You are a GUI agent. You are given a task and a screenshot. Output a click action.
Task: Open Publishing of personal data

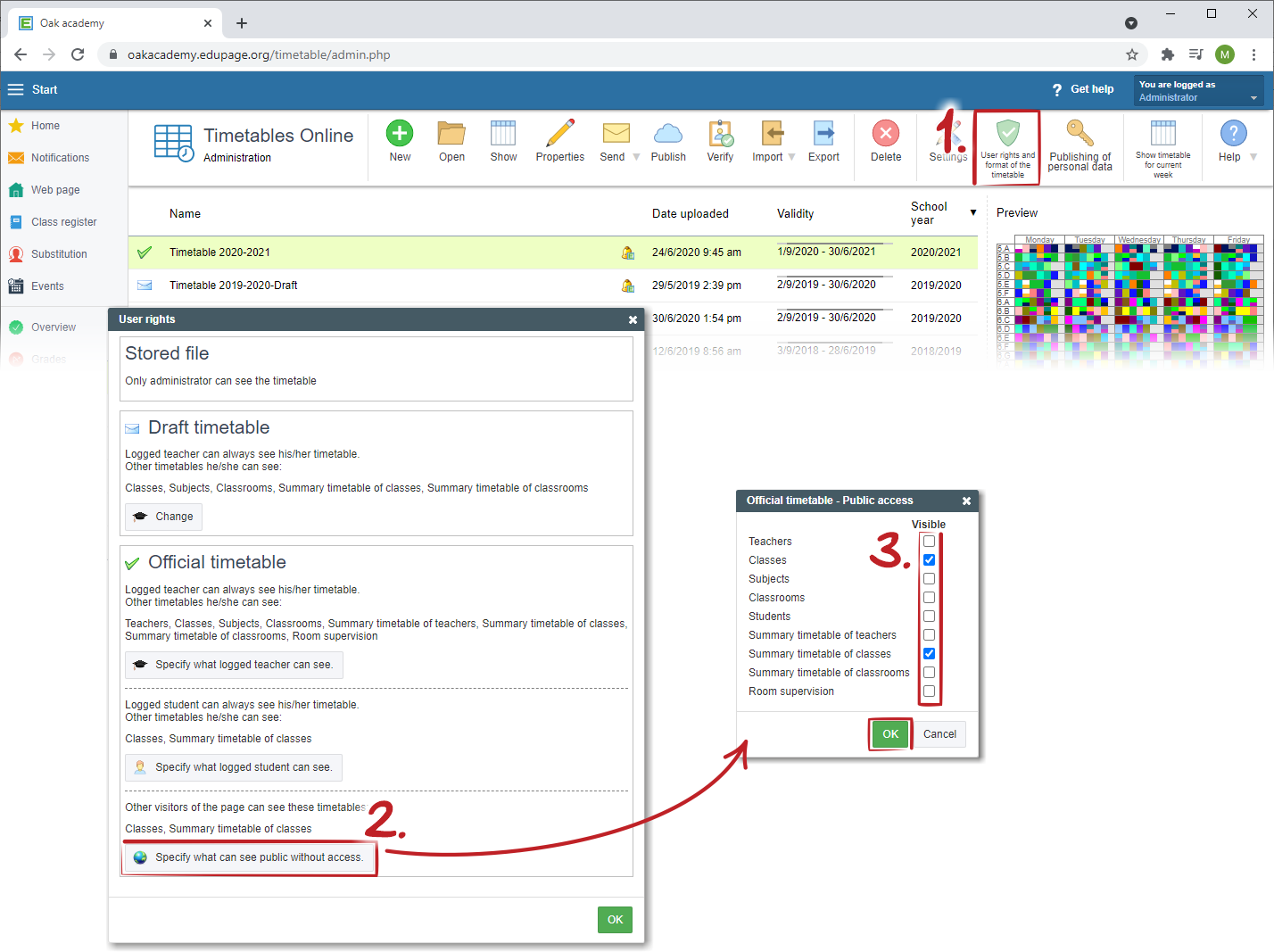(x=1080, y=145)
